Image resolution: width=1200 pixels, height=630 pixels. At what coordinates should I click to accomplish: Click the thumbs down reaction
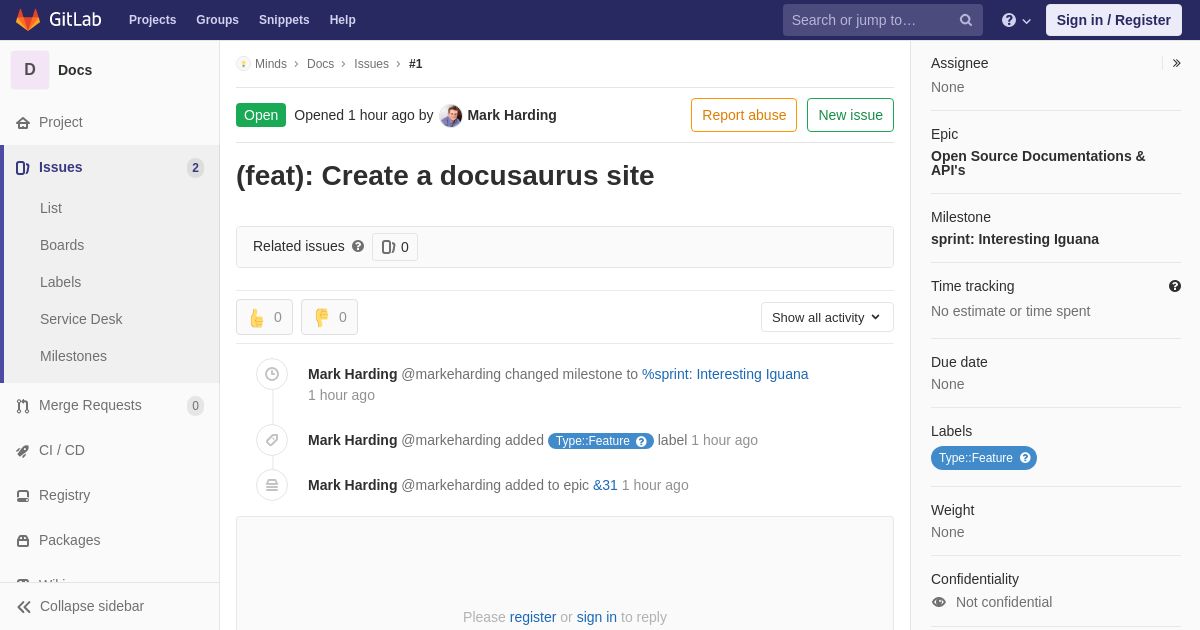[x=329, y=317]
